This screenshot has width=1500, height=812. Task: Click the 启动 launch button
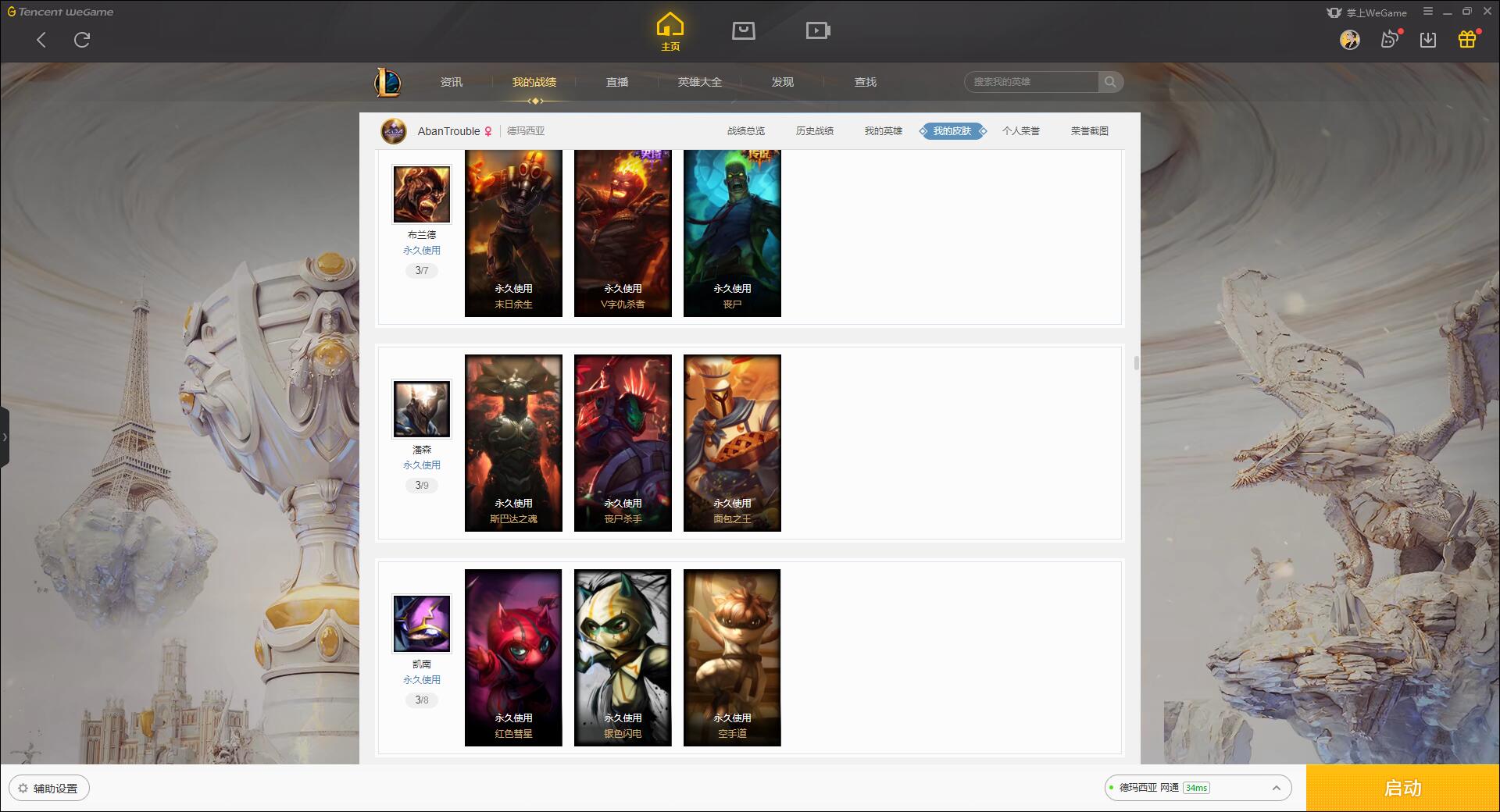[x=1403, y=788]
